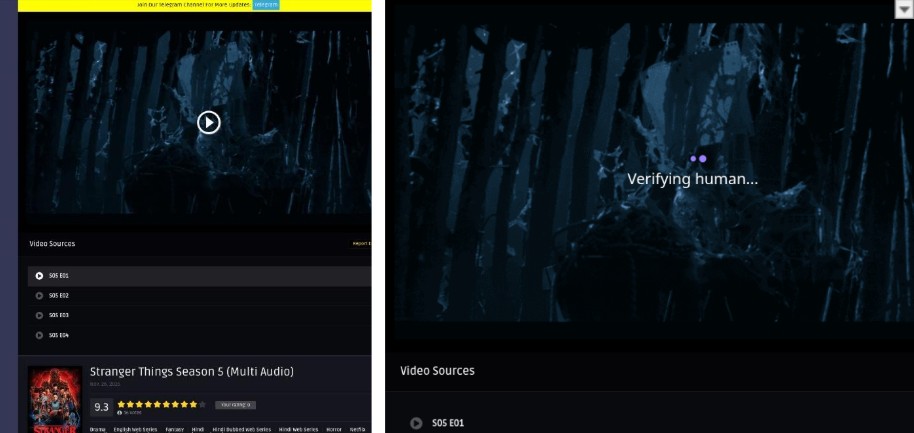
Task: Click the S05 E04 play icon
Action: pos(39,335)
